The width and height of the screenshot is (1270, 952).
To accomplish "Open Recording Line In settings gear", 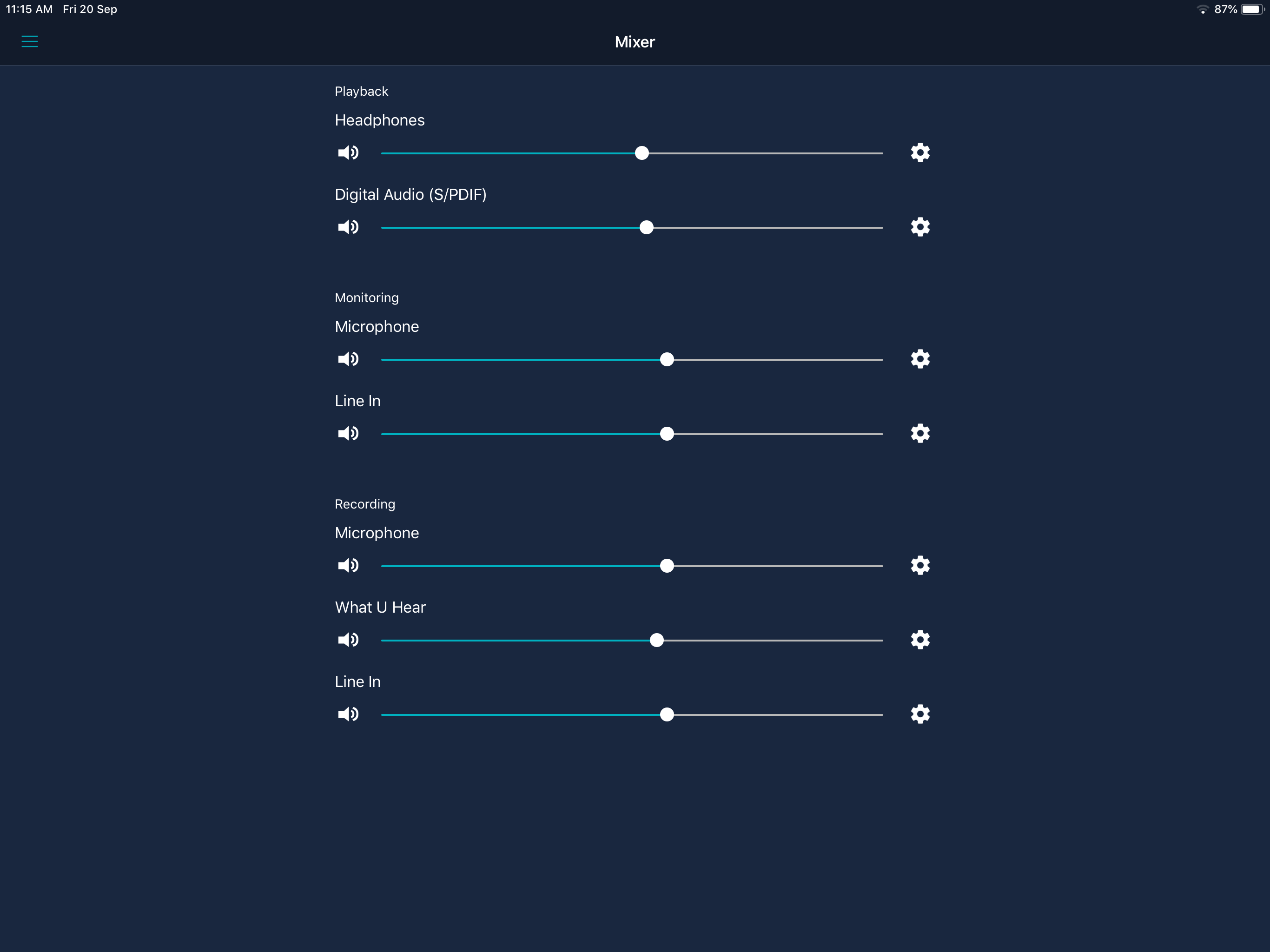I will pyautogui.click(x=920, y=714).
